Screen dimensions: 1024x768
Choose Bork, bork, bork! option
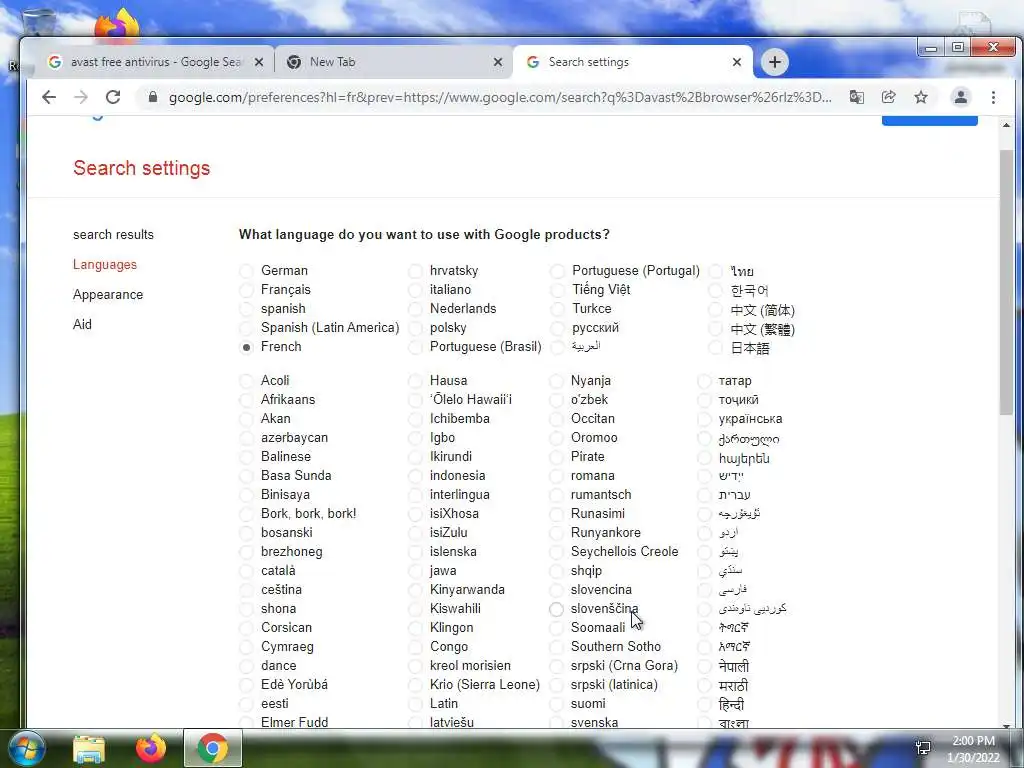click(x=246, y=514)
